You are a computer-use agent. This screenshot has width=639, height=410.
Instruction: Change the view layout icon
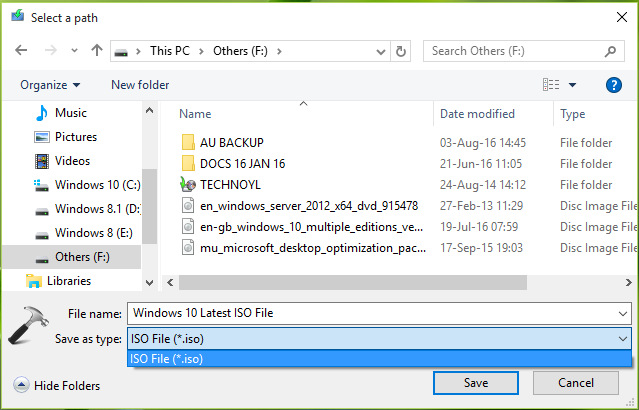point(551,85)
